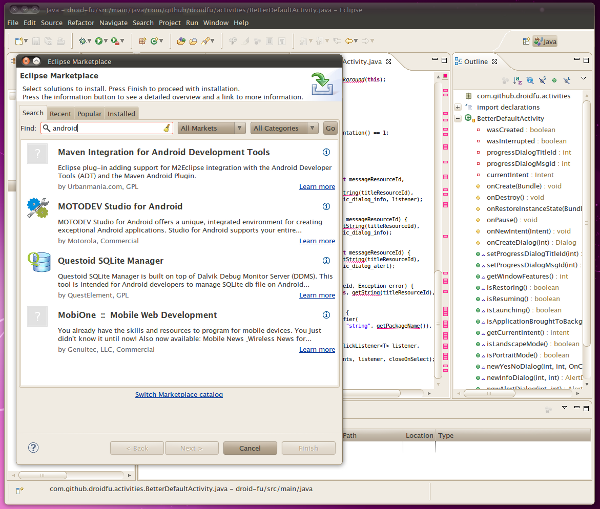Open dropdown arrow next to Debug icon
The width and height of the screenshot is (600, 509).
(x=89, y=41)
